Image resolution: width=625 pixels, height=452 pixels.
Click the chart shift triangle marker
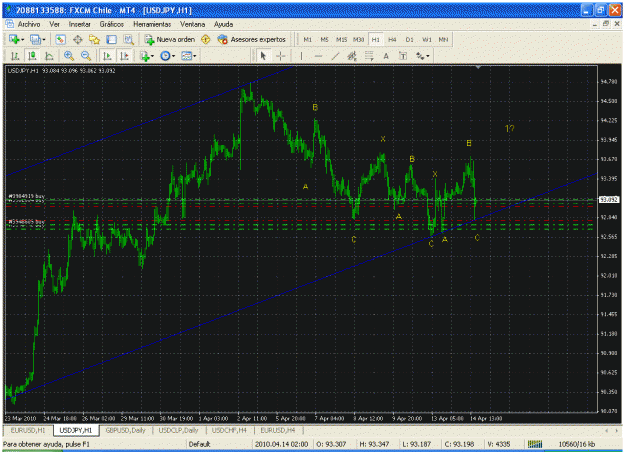[478, 67]
